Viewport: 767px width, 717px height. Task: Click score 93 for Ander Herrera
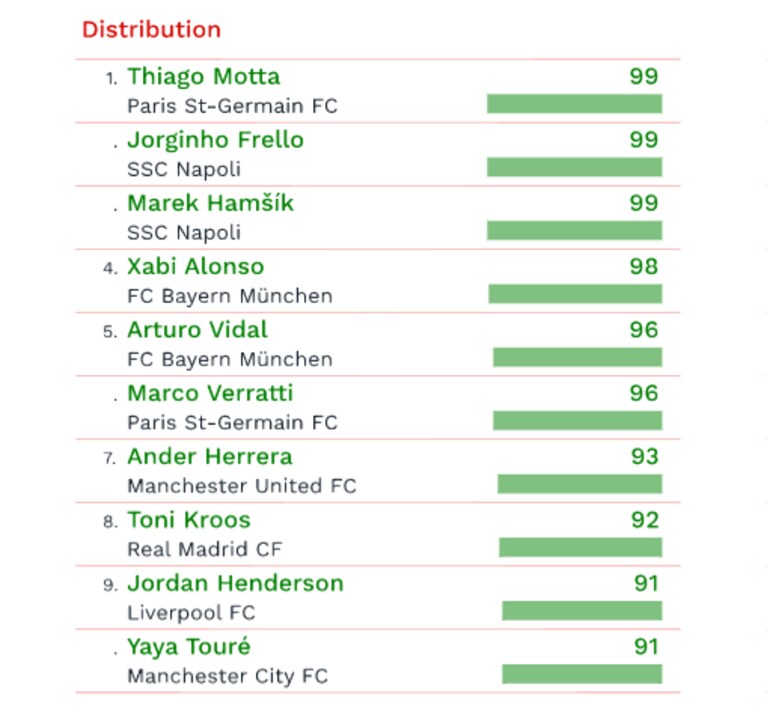coord(645,457)
